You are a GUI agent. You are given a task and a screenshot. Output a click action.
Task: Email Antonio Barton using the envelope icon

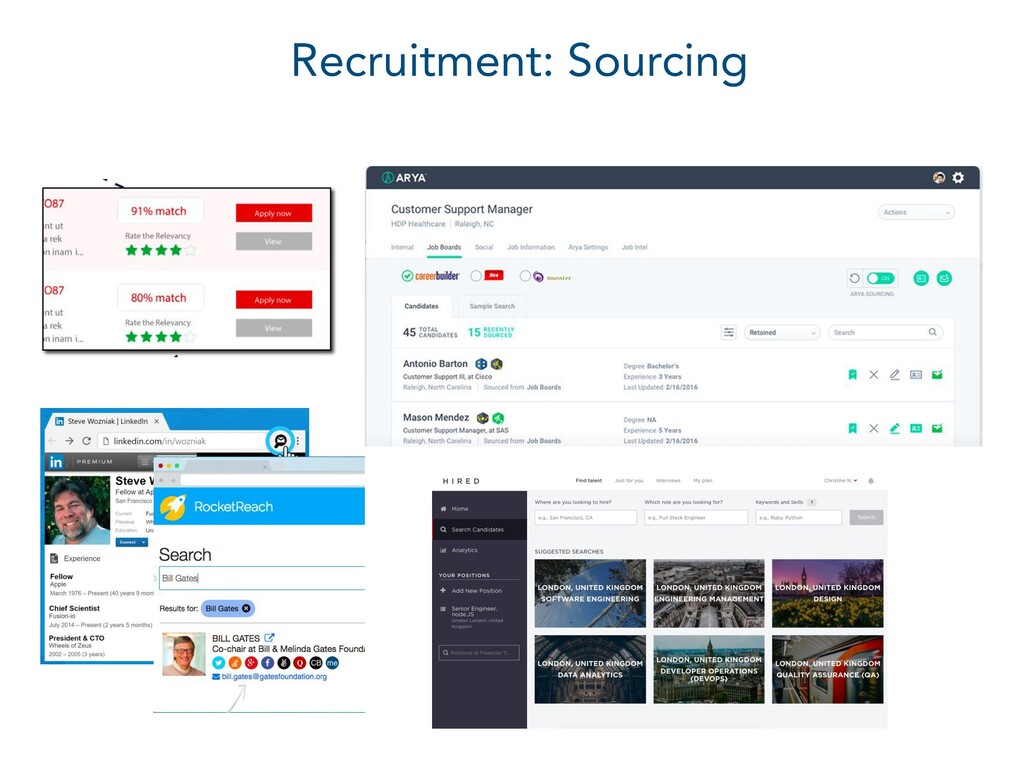point(937,375)
